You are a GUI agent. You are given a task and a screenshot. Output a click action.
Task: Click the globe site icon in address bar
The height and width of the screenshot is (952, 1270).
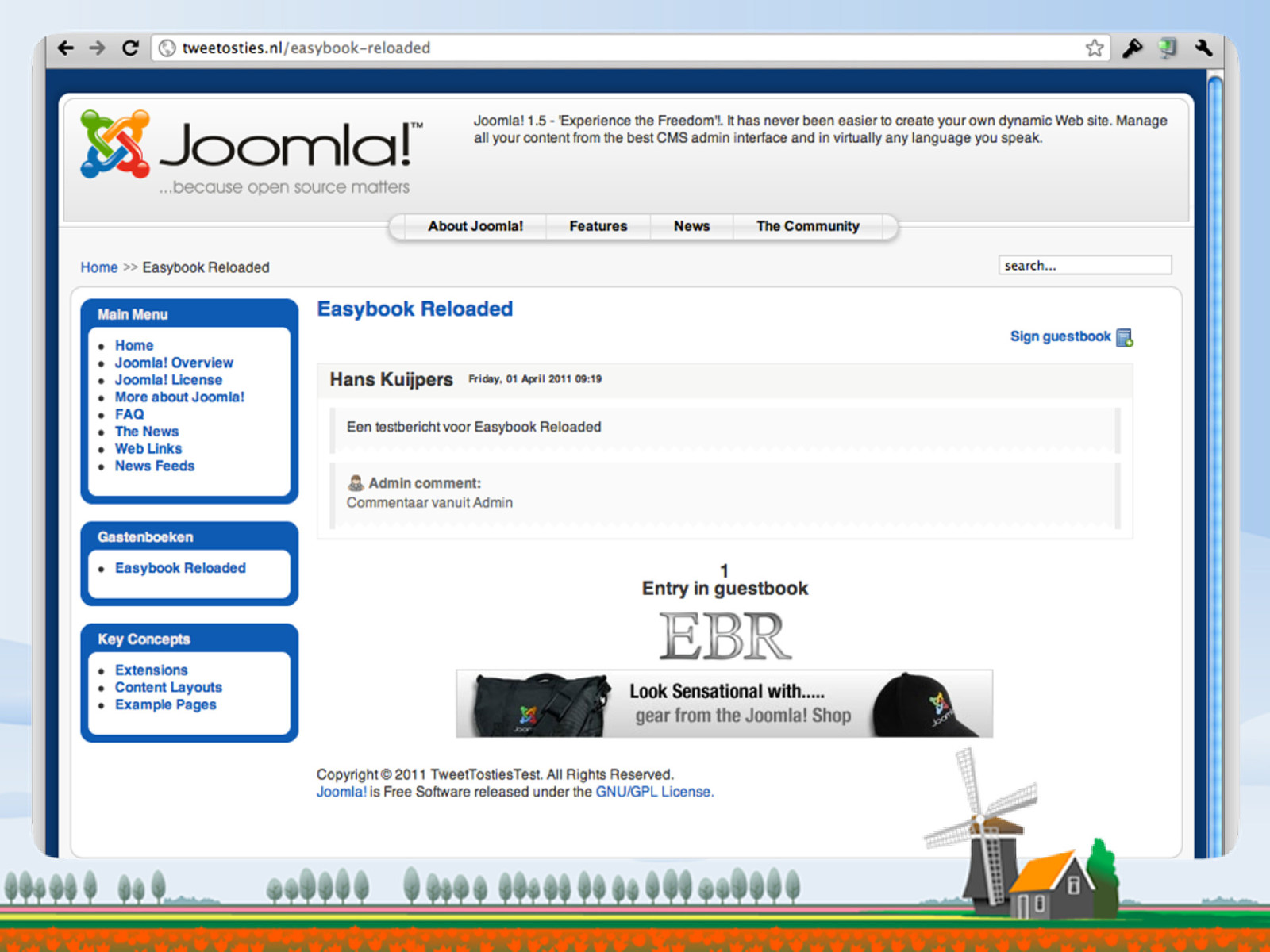pyautogui.click(x=167, y=48)
